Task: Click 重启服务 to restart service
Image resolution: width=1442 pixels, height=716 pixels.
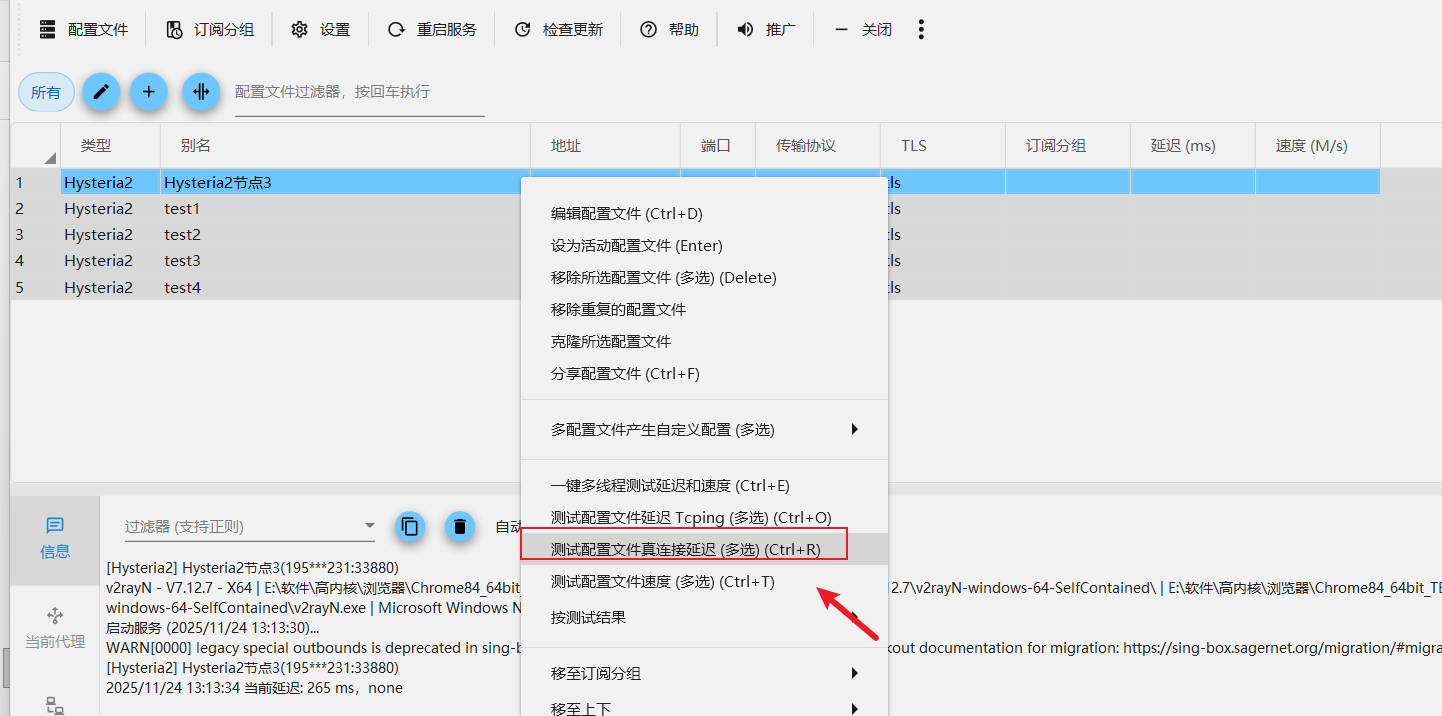Action: [433, 30]
